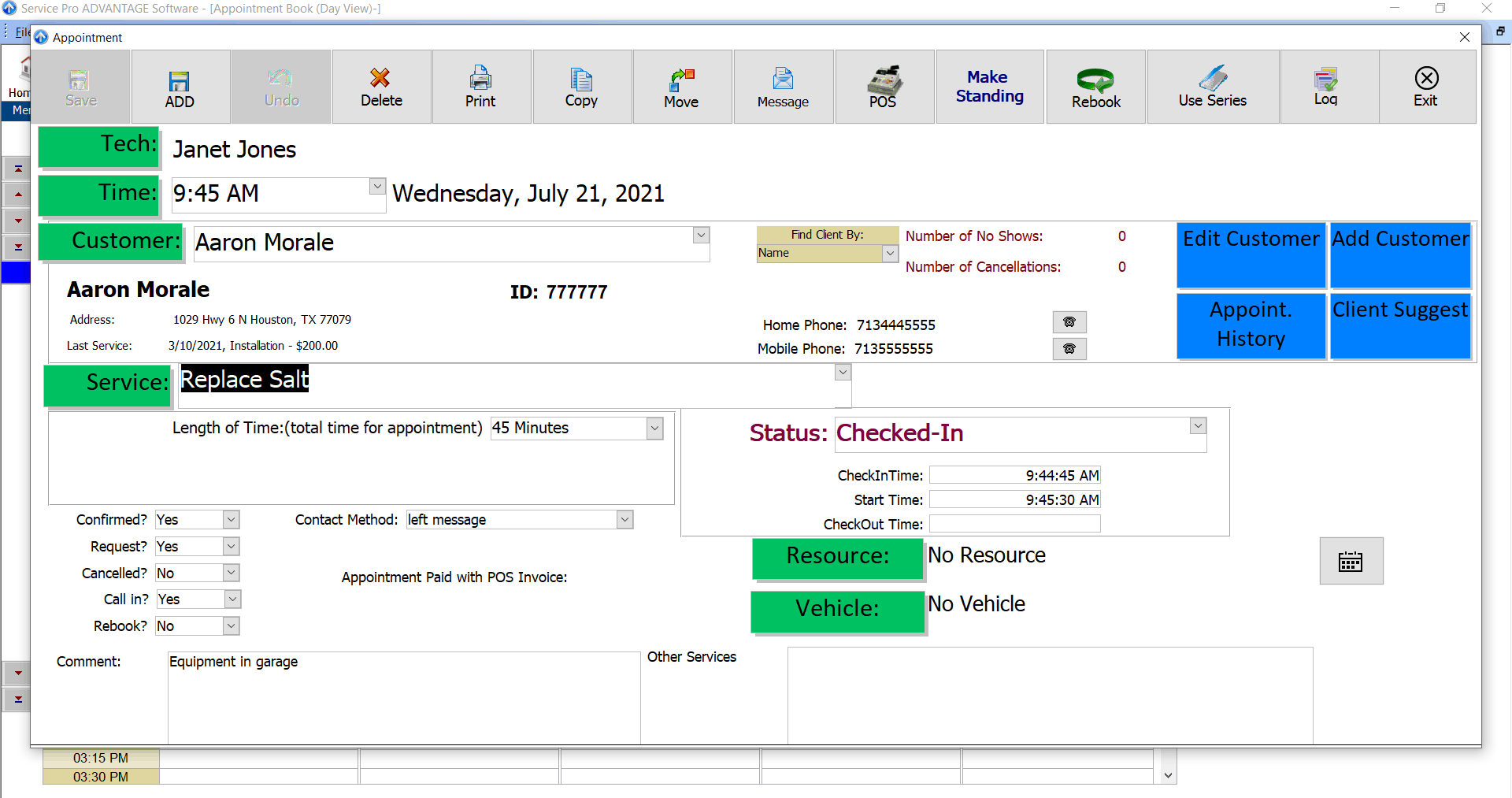Image resolution: width=1512 pixels, height=798 pixels.
Task: Click the scrollbar down arrow of the appointment book
Action: (x=1168, y=776)
